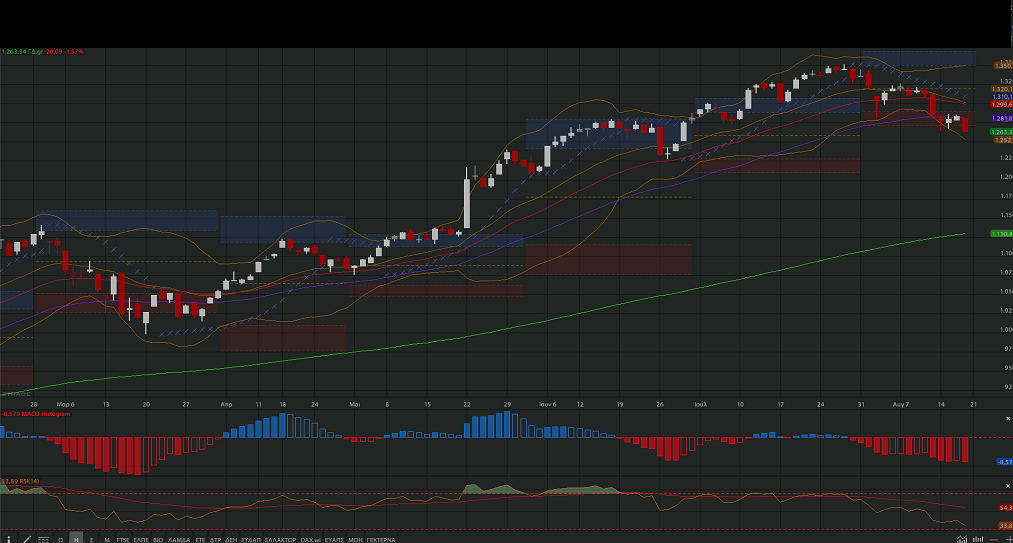Switch to the M monthly period
Screen dimensions: 1013x543
tap(107, 540)
